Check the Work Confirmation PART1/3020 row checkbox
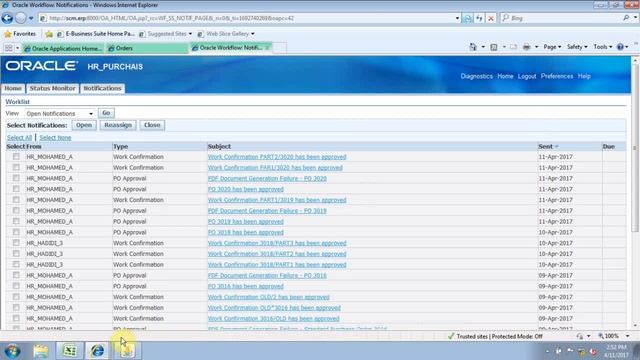The width and height of the screenshot is (640, 360). pyautogui.click(x=16, y=167)
